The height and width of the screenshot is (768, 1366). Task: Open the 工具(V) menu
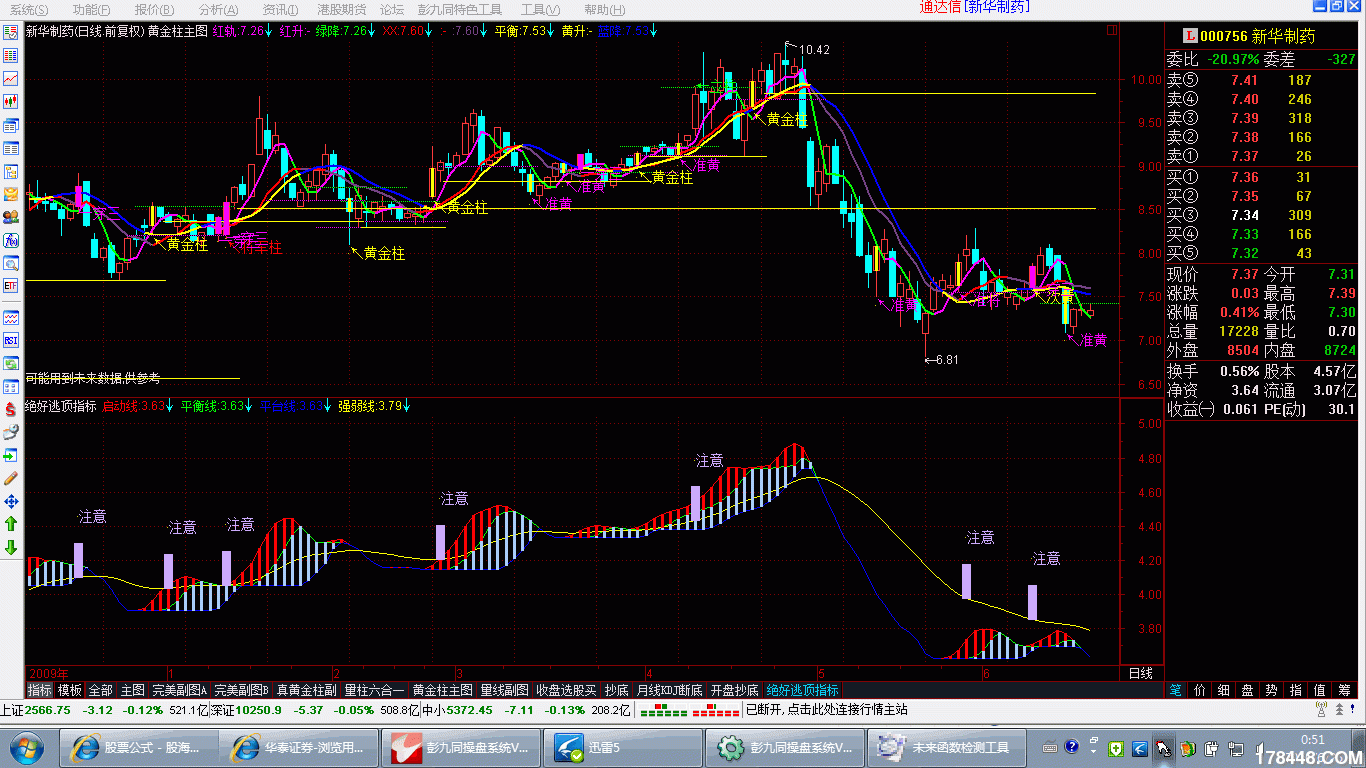click(540, 8)
